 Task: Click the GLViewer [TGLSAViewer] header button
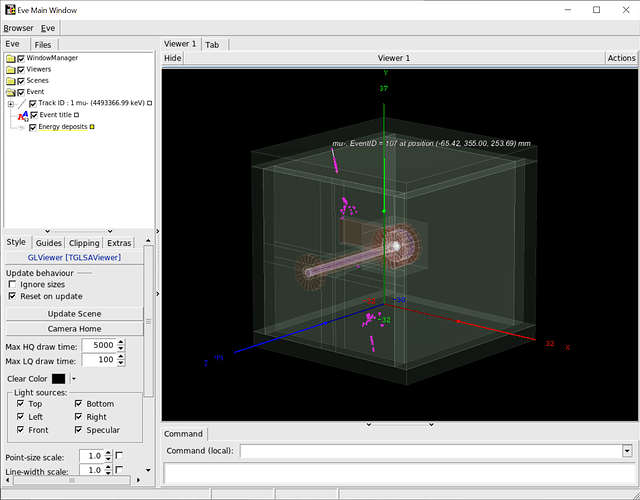74,258
